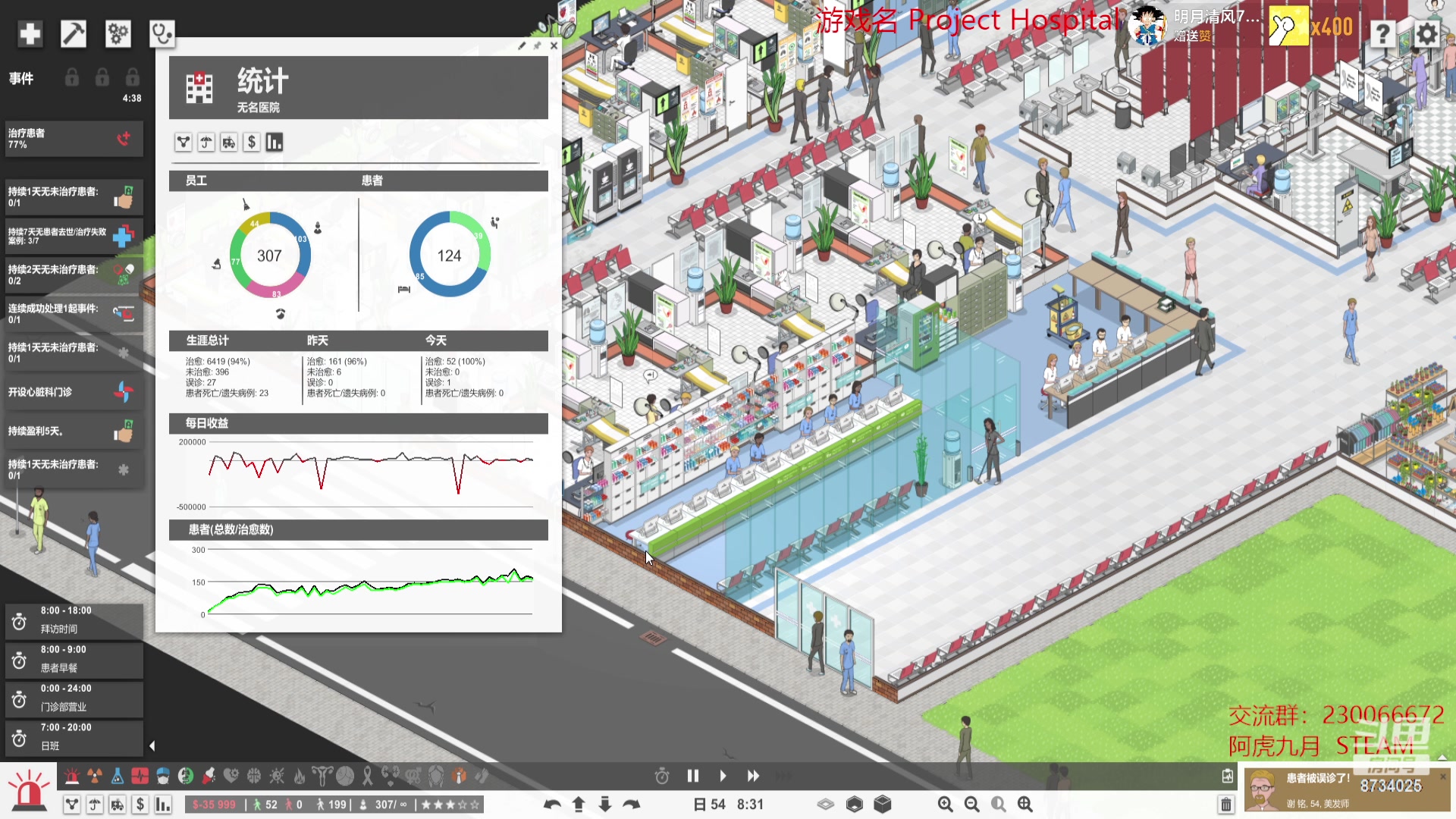Click the large red emergency siren button

29,789
